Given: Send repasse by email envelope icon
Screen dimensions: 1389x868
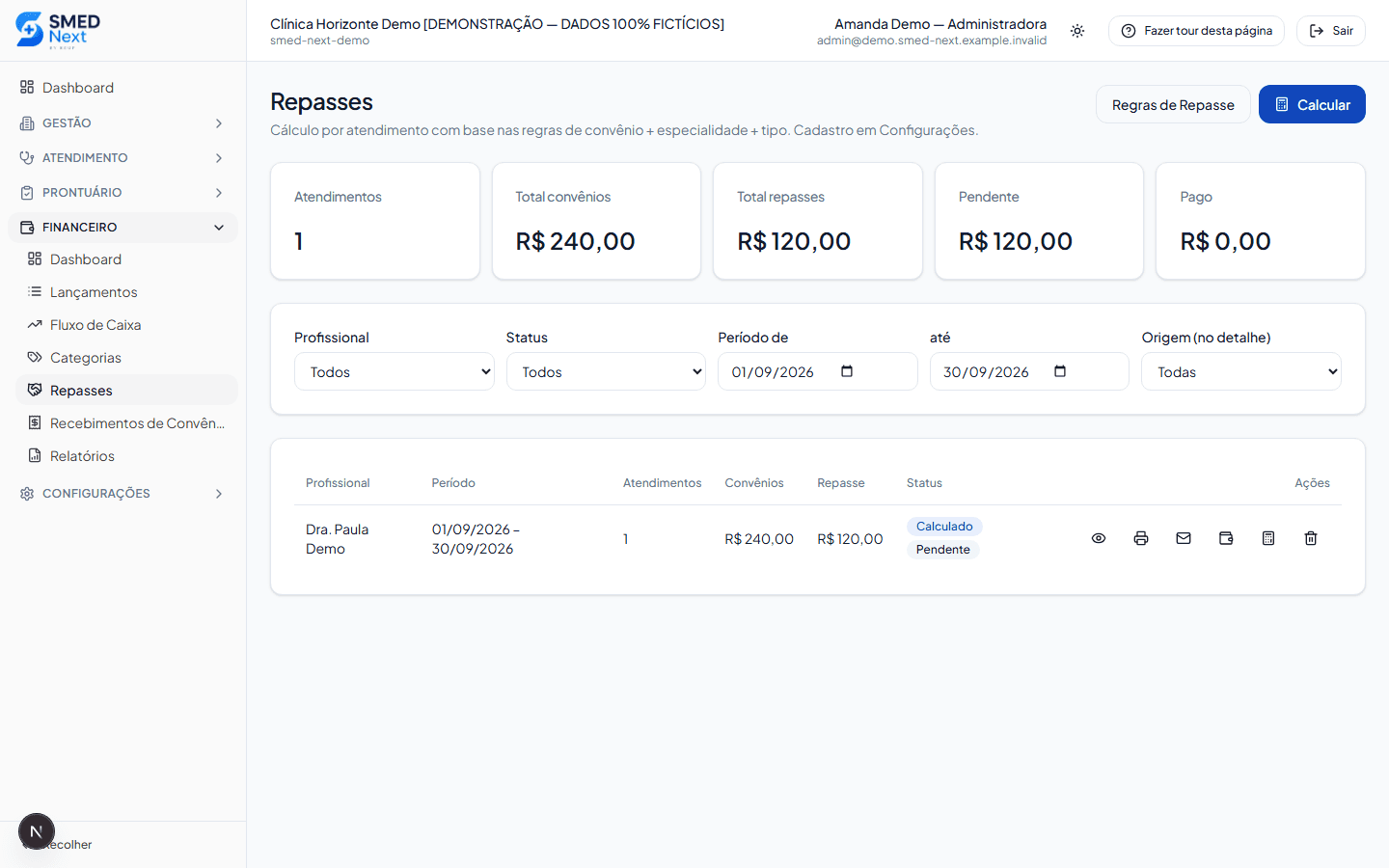Looking at the screenshot, I should (x=1184, y=538).
